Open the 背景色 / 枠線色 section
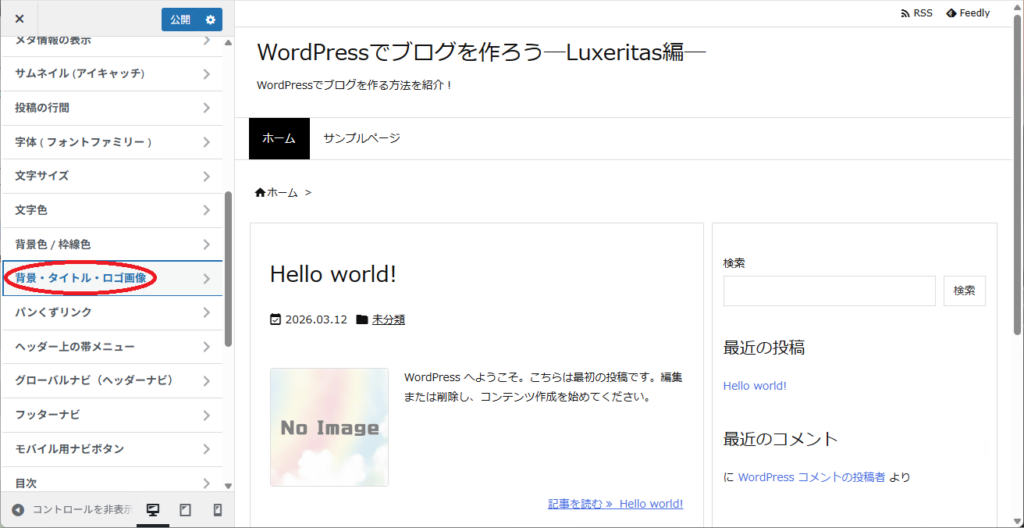The width and height of the screenshot is (1024, 528). [112, 244]
